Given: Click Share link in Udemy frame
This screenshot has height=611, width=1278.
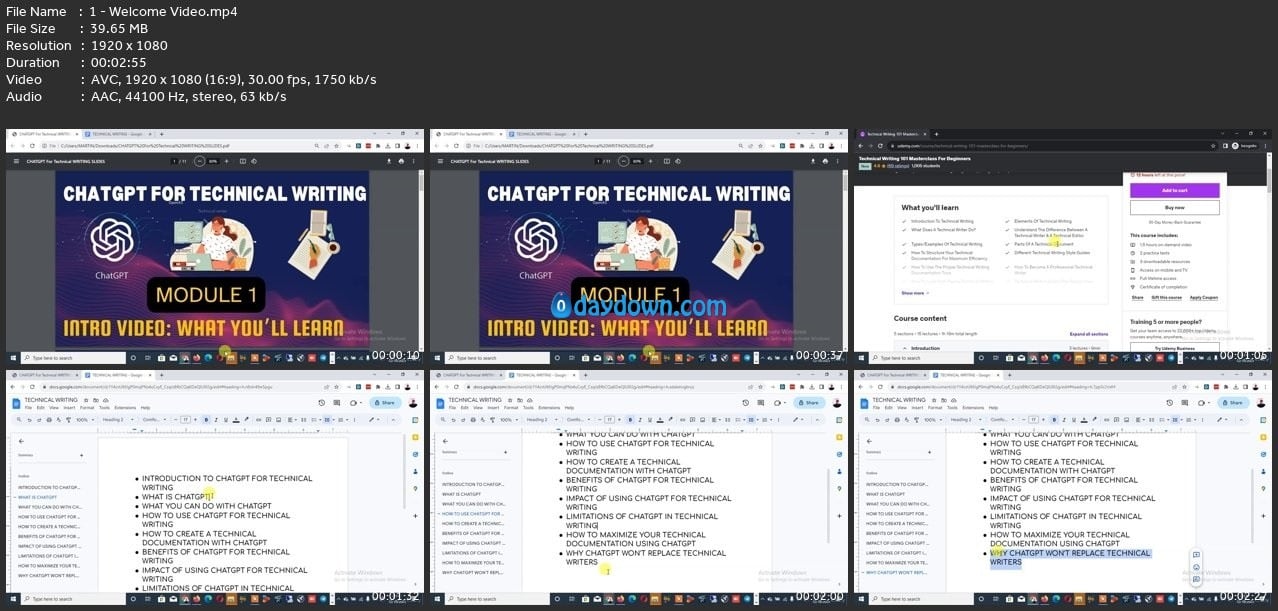Looking at the screenshot, I should (1137, 297).
